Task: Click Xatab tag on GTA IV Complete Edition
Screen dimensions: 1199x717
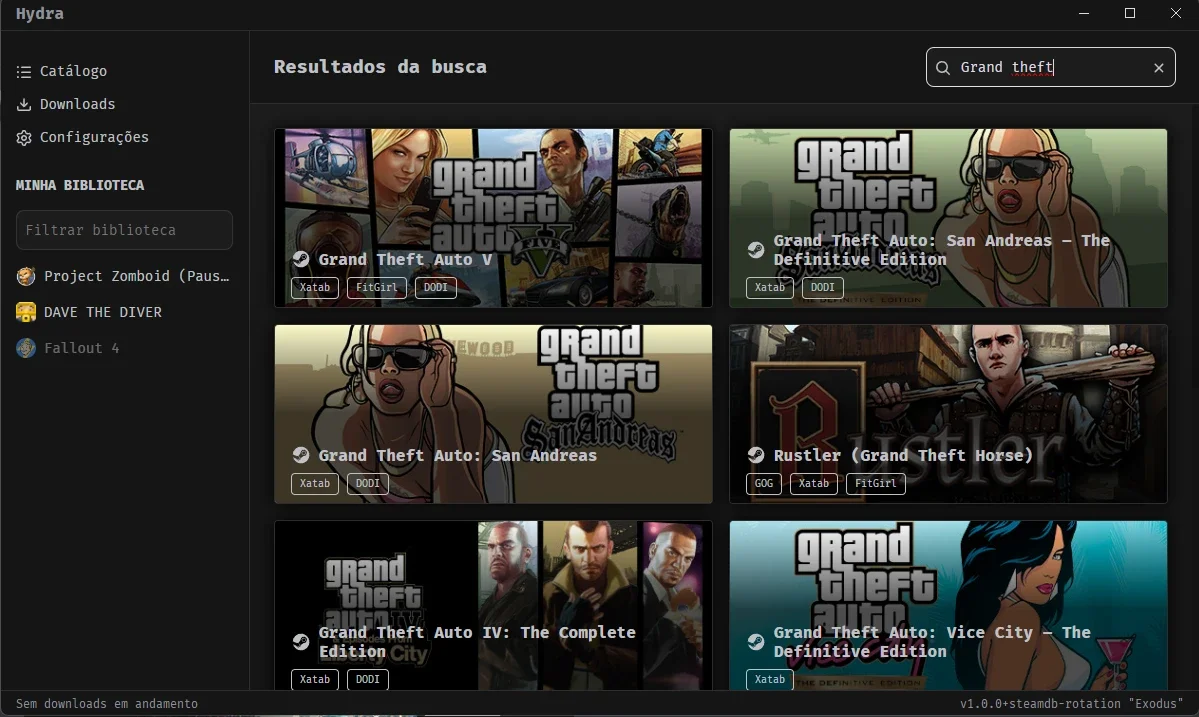Action: tap(314, 679)
